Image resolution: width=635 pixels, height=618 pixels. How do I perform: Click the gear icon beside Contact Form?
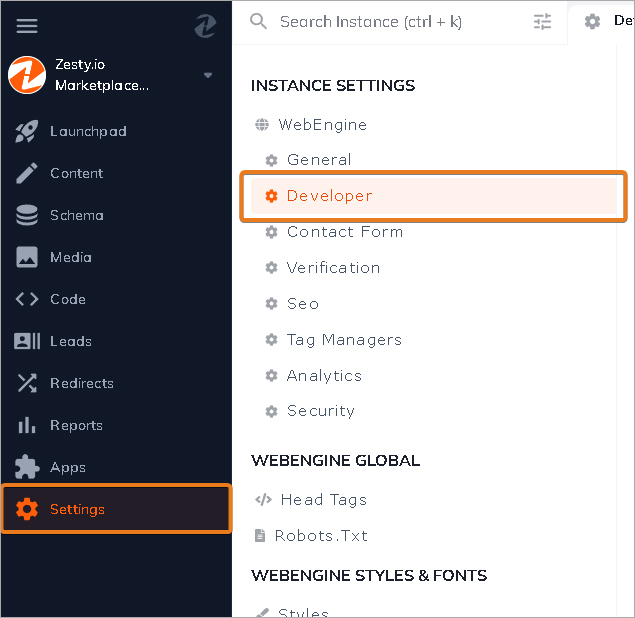point(271,232)
